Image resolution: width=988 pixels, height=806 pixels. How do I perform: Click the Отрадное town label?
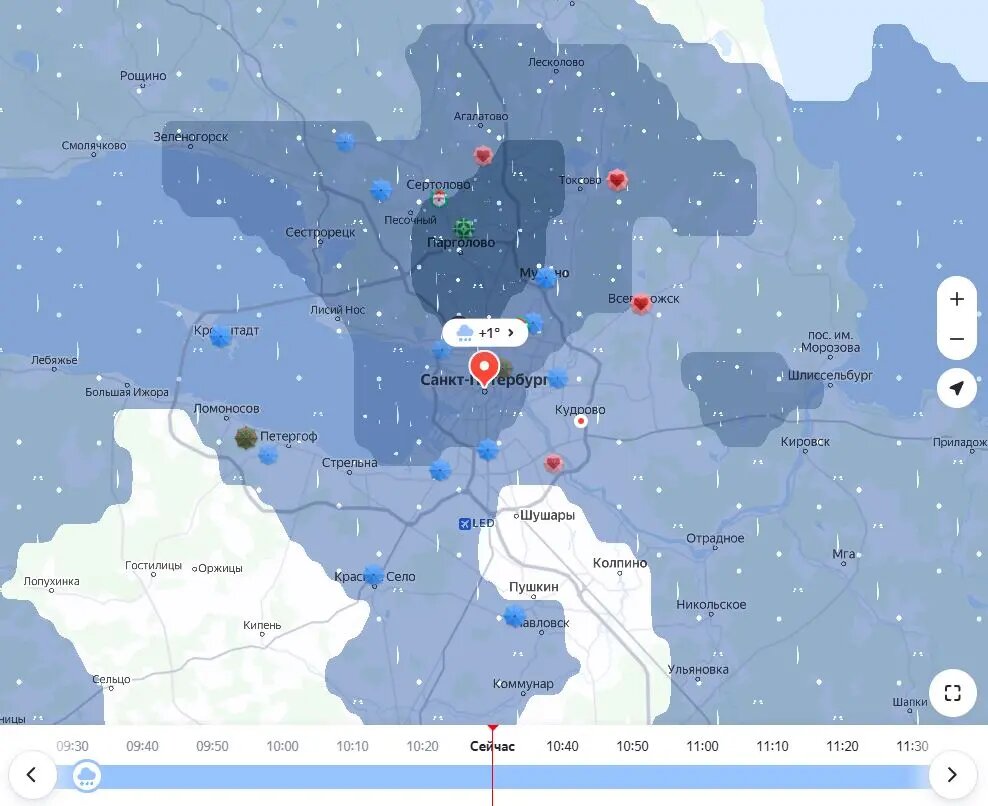[715, 538]
